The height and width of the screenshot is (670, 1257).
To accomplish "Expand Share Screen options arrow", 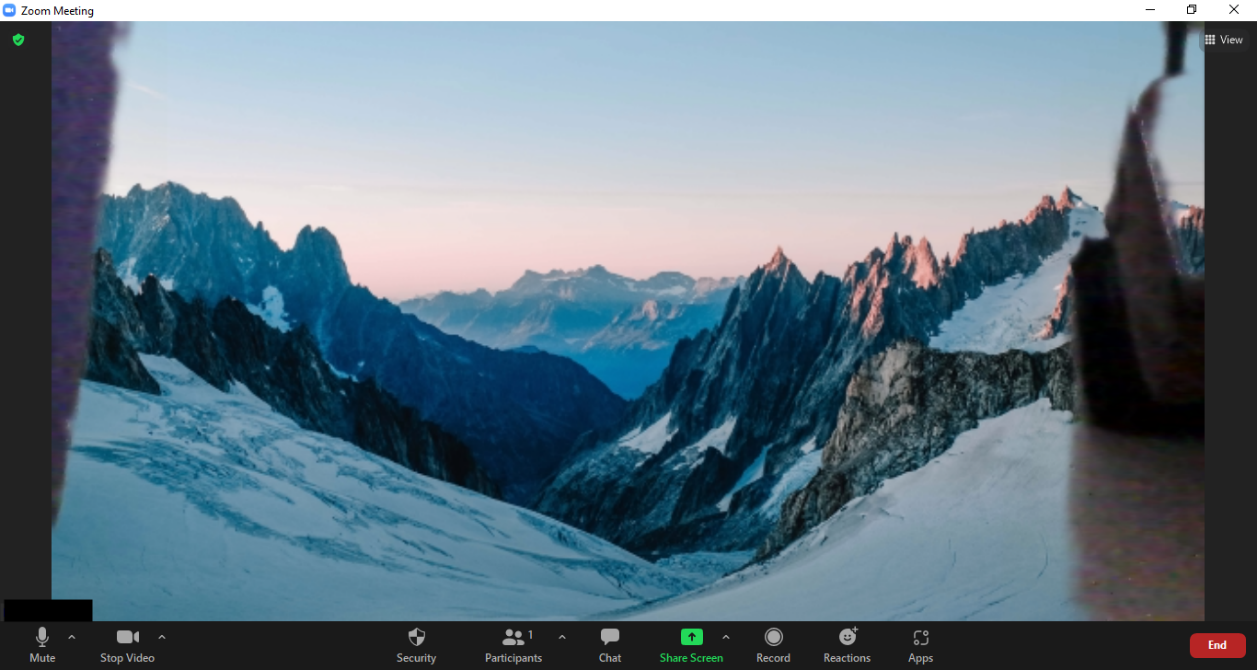I will coord(726,637).
